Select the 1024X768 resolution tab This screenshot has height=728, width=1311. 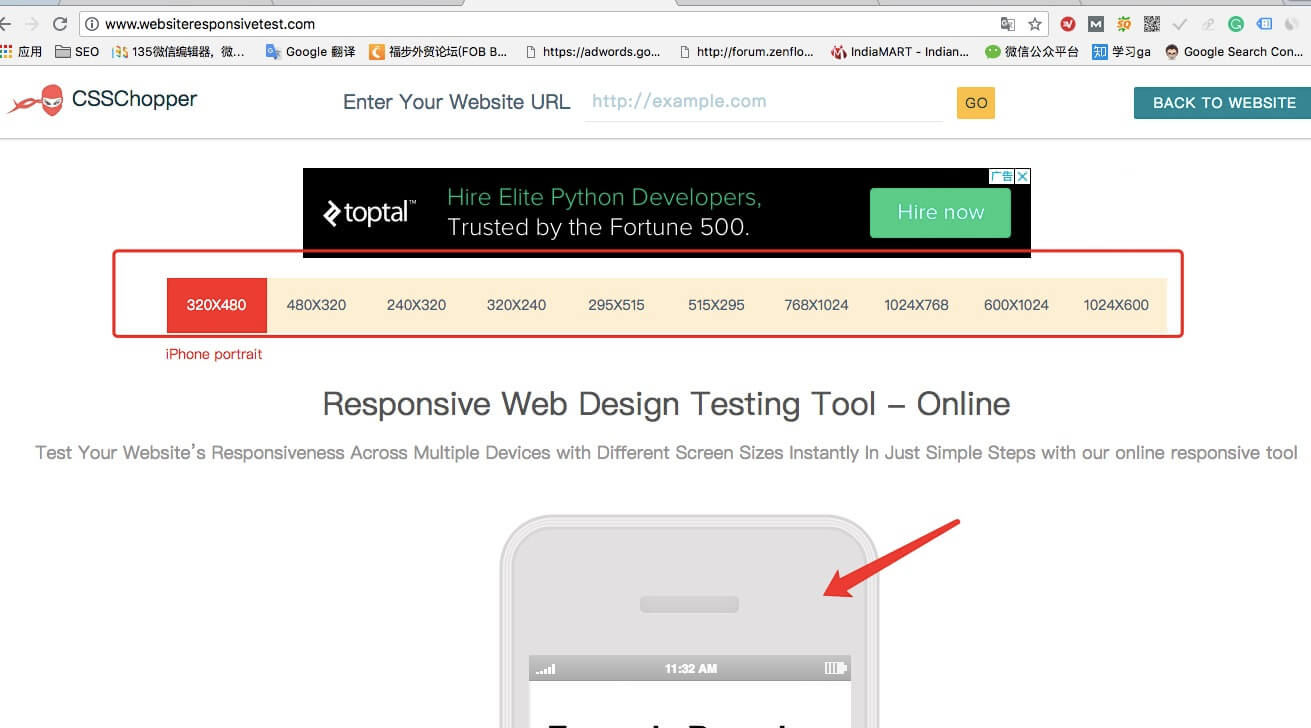click(x=916, y=305)
